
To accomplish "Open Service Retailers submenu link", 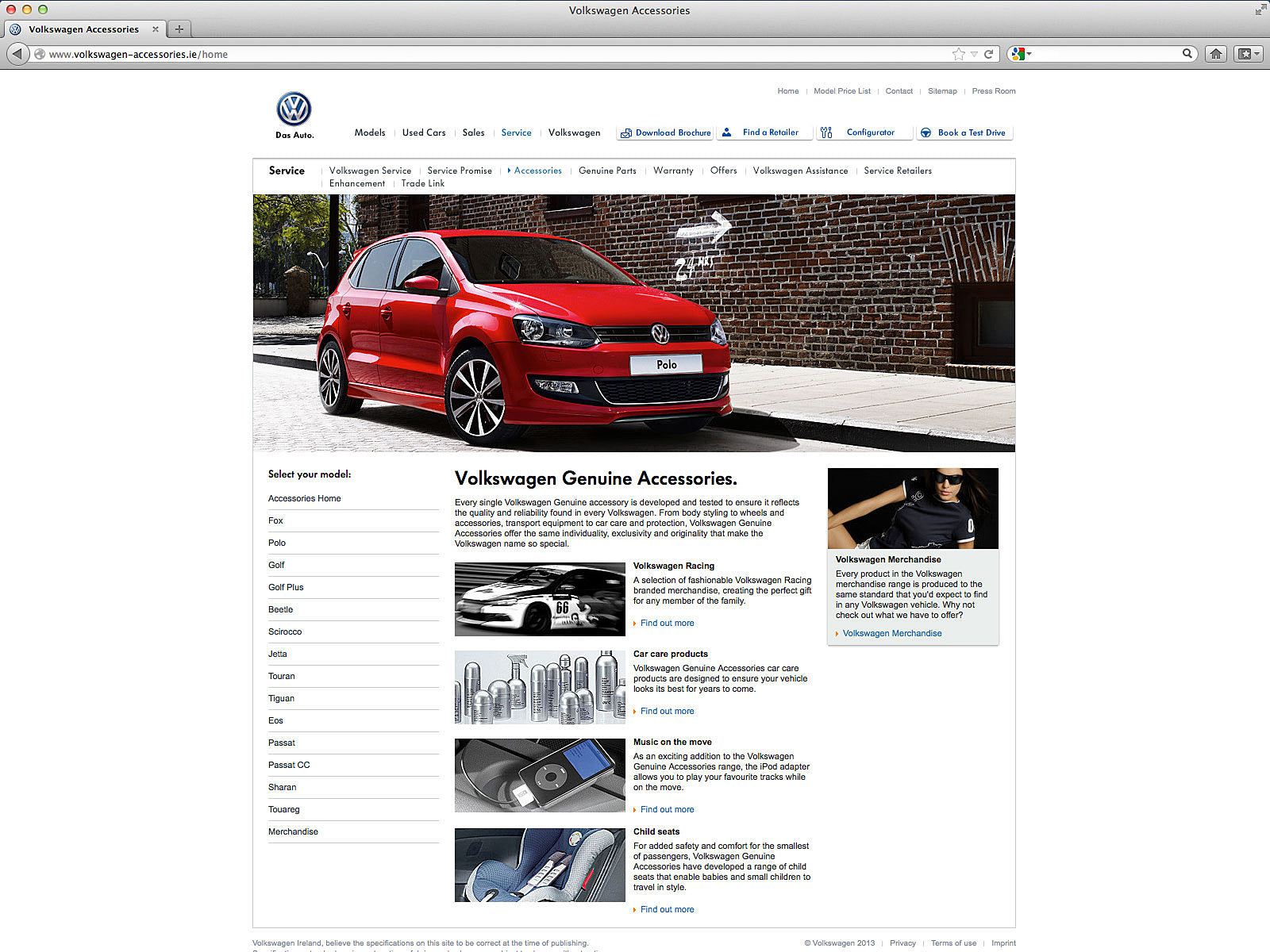I will tap(898, 171).
